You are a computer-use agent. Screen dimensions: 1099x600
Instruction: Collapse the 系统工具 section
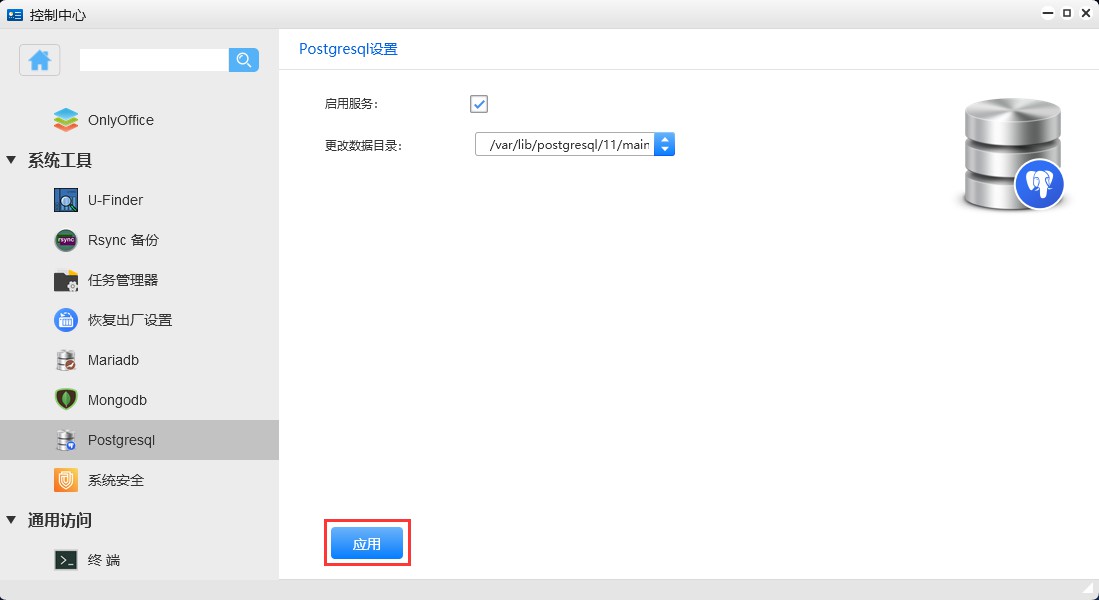pyautogui.click(x=10, y=160)
